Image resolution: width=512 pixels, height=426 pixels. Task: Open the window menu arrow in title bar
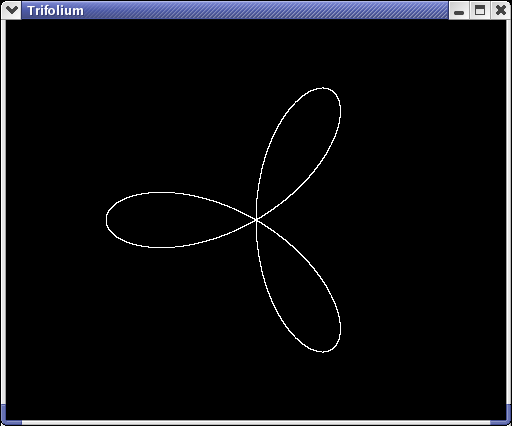point(12,10)
